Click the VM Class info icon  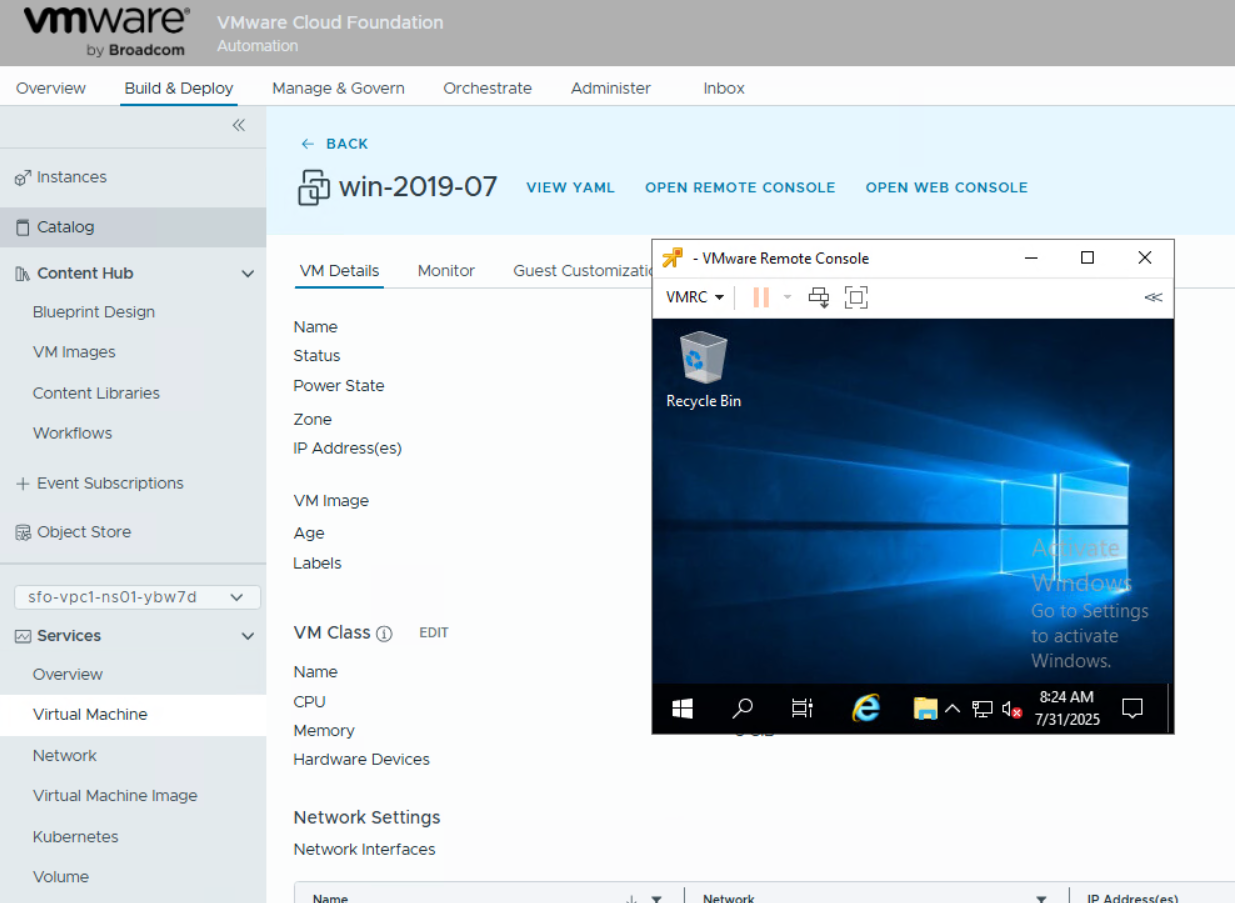[x=384, y=633]
